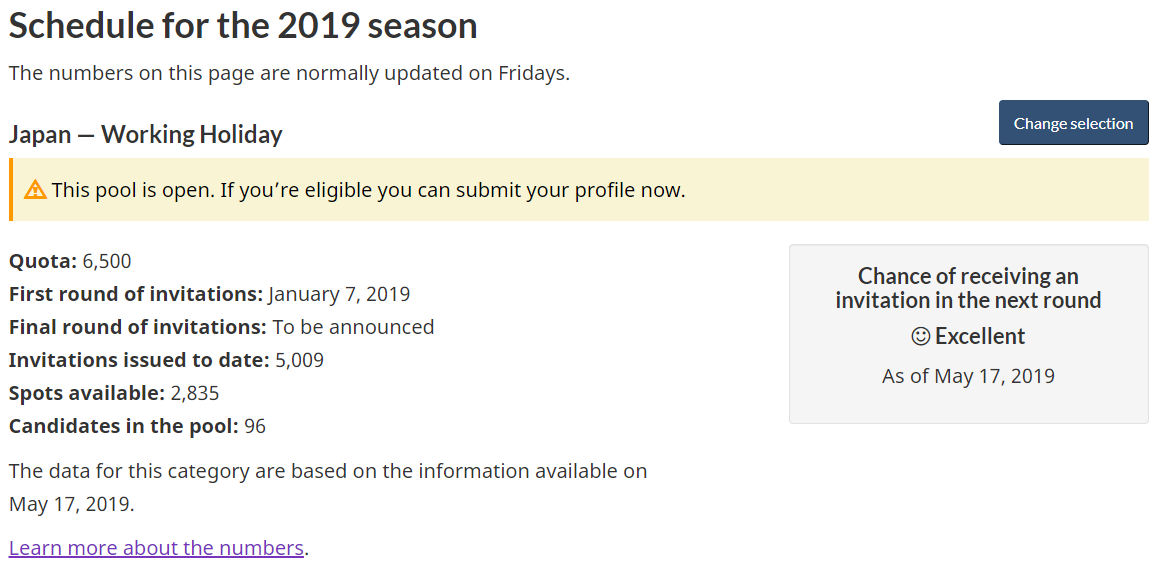Click the data for this category paragraph
1155x567 pixels.
tap(328, 486)
